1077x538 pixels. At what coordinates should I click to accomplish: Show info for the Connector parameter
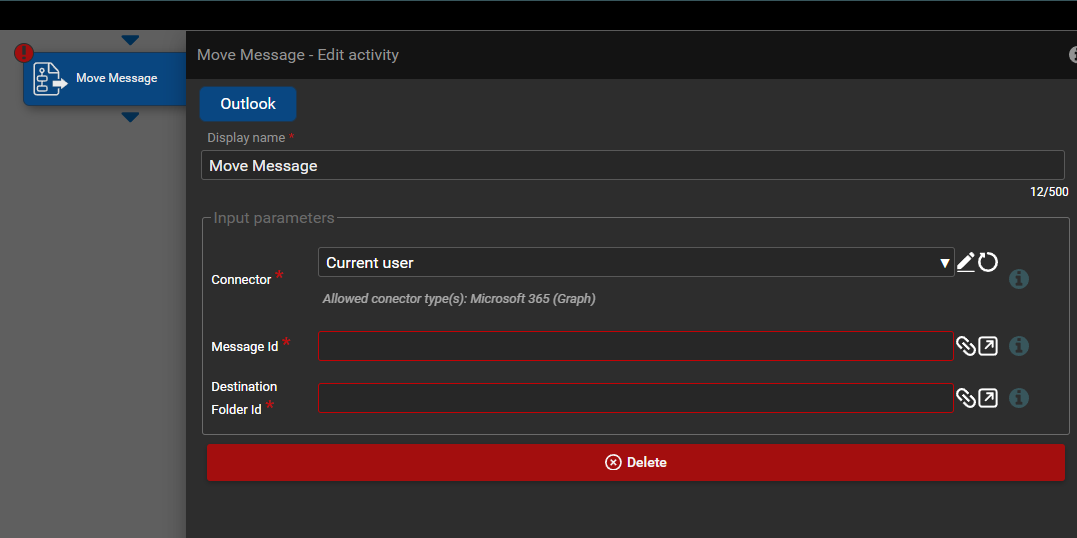coord(1019,279)
